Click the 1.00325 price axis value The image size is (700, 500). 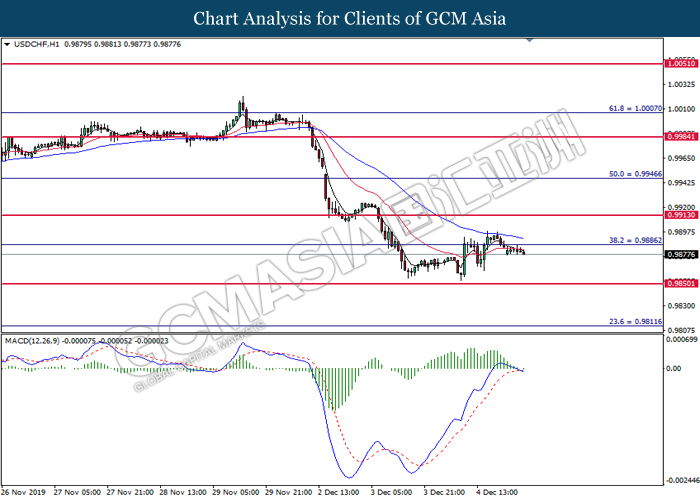[680, 87]
